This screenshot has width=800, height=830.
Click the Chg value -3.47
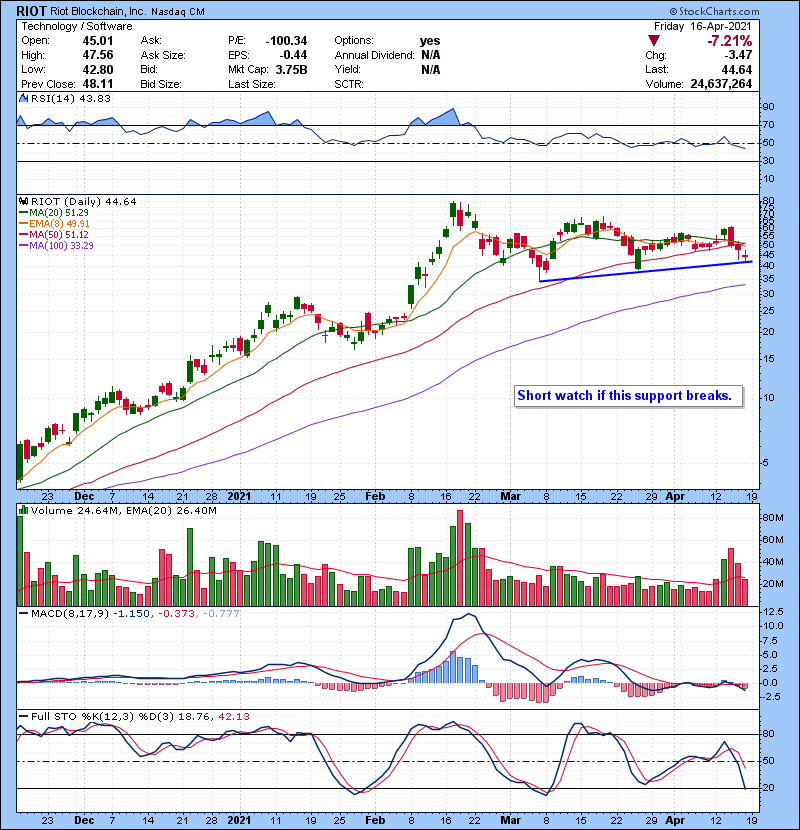tap(738, 55)
